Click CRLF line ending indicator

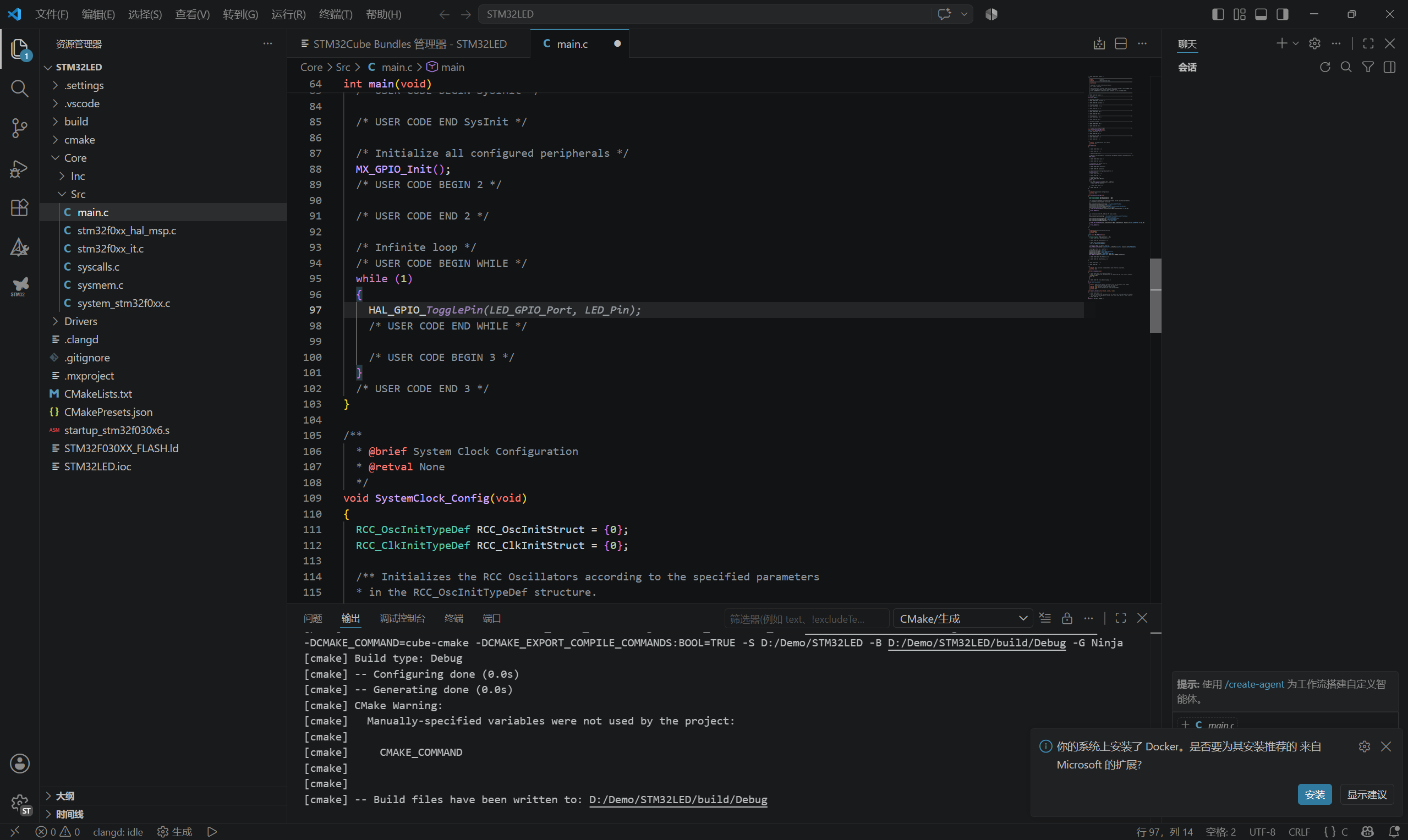coord(1299,832)
